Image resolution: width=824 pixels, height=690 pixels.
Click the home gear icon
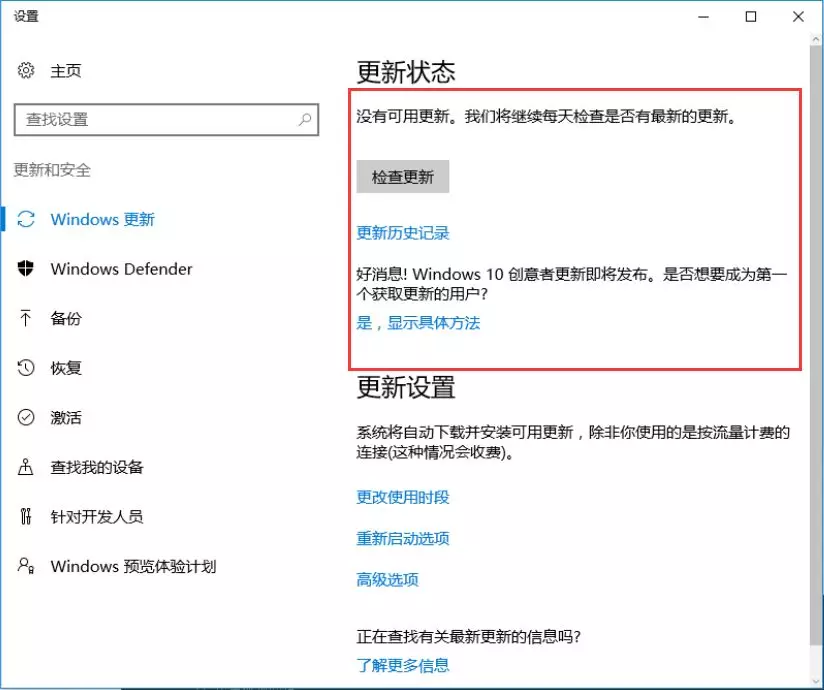click(26, 71)
